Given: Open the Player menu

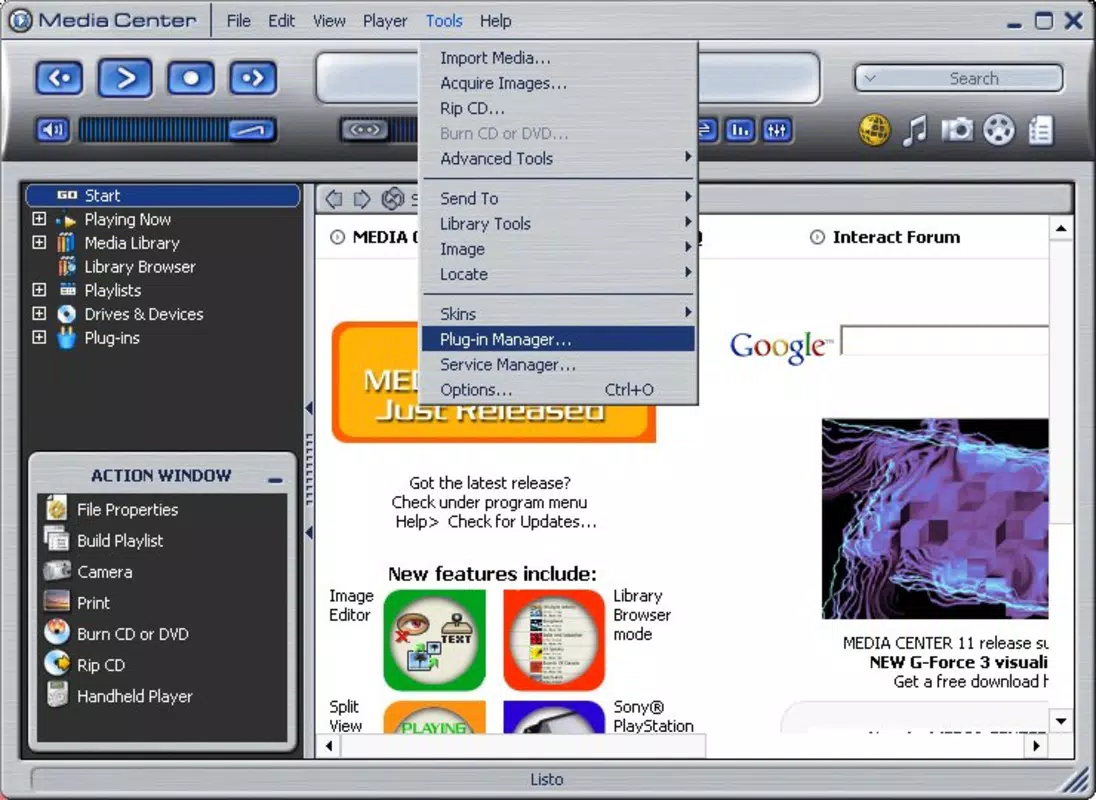Looking at the screenshot, I should 384,21.
